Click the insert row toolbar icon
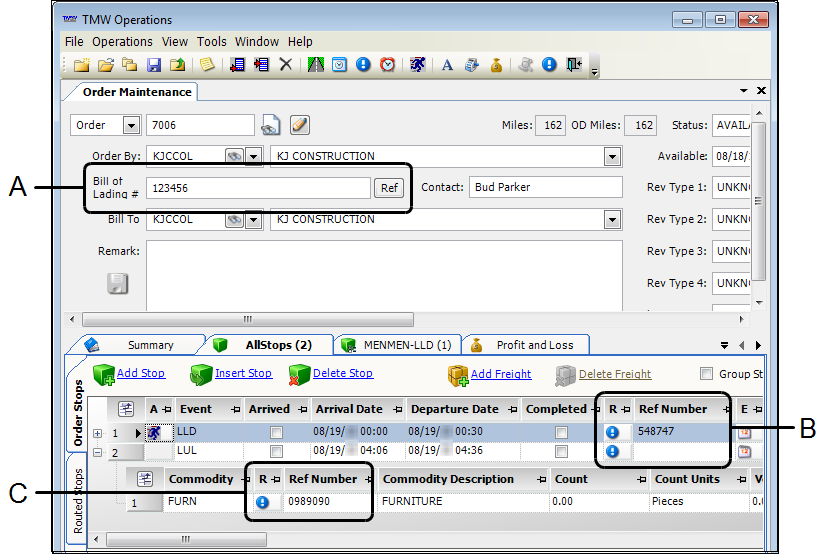 pos(261,65)
